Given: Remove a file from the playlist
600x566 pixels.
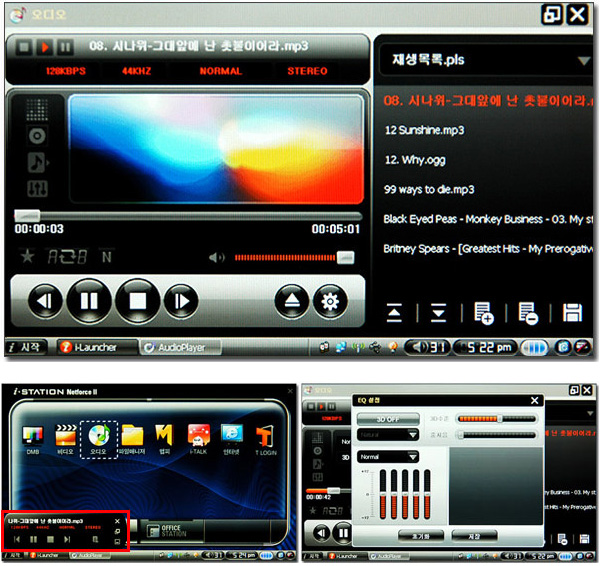Looking at the screenshot, I should coord(528,313).
